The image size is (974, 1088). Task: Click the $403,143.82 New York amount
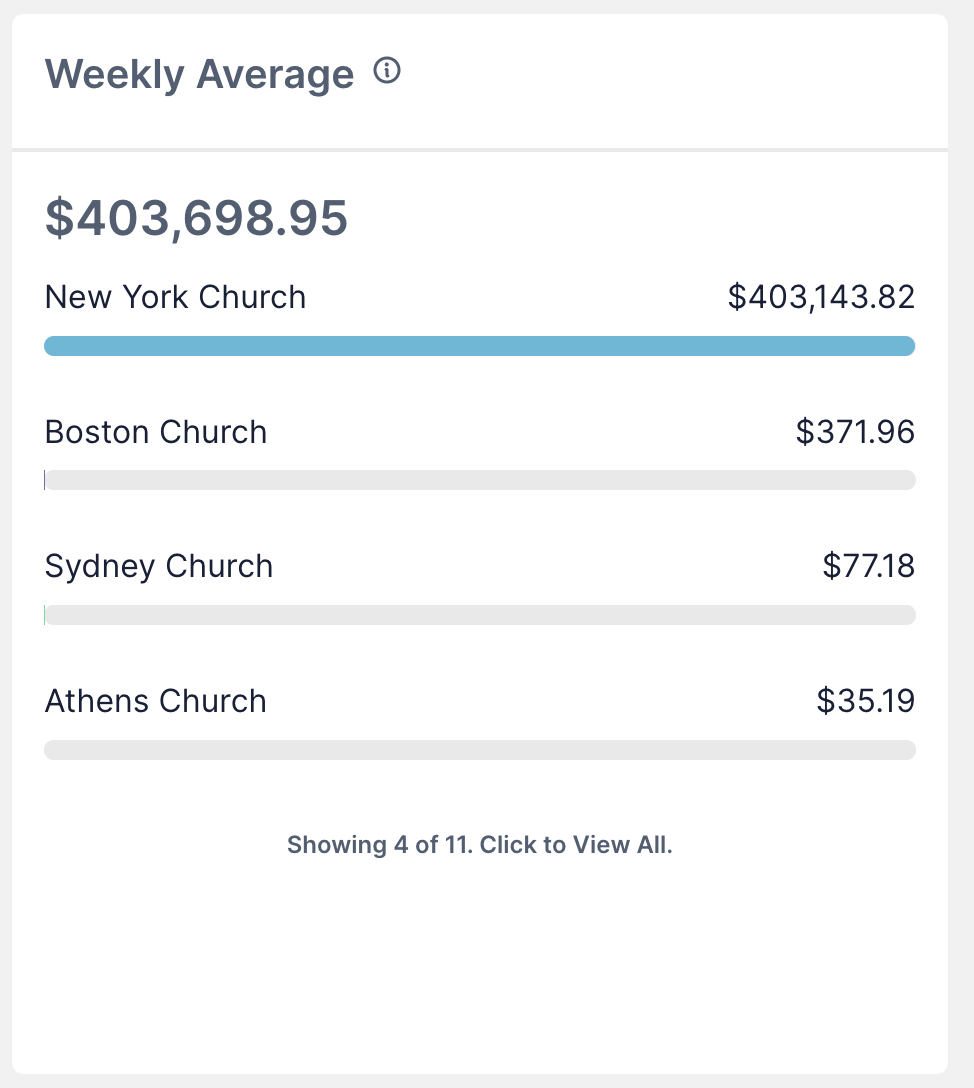pos(821,297)
